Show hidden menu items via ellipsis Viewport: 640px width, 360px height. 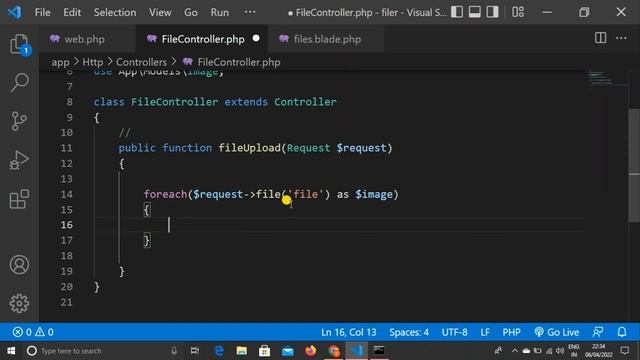(250, 12)
